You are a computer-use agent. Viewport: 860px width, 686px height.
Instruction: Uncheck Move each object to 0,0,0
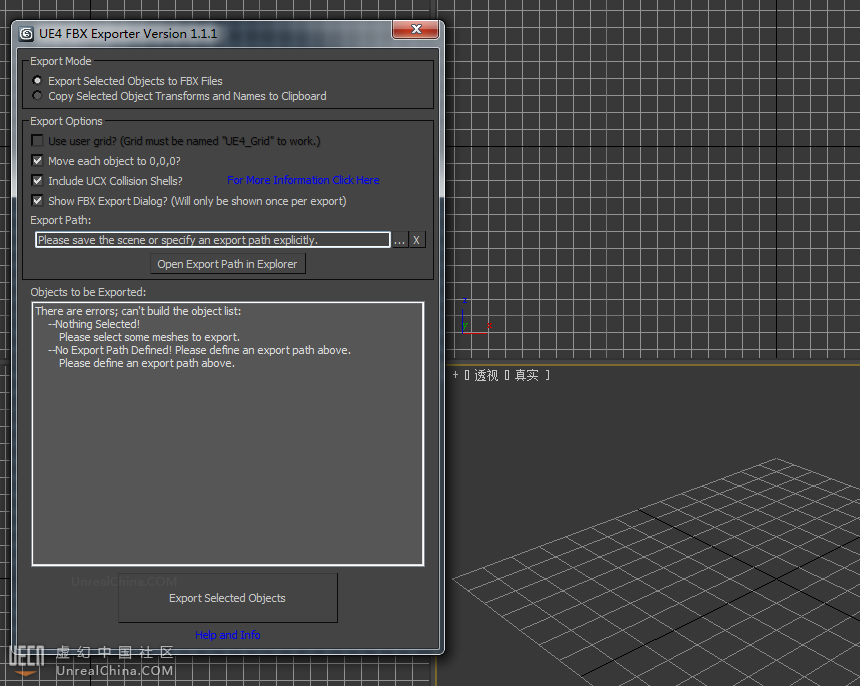pos(37,161)
